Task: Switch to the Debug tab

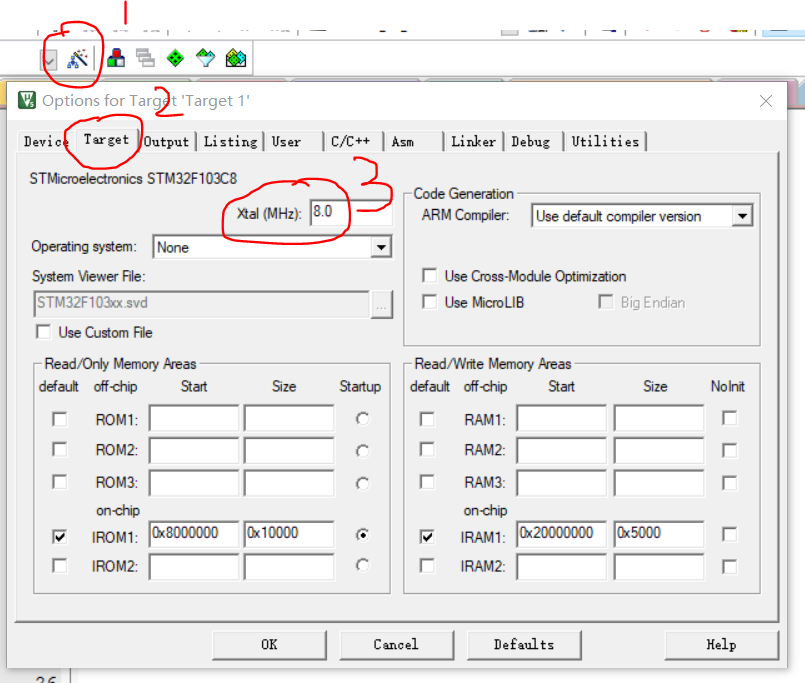Action: 530,142
